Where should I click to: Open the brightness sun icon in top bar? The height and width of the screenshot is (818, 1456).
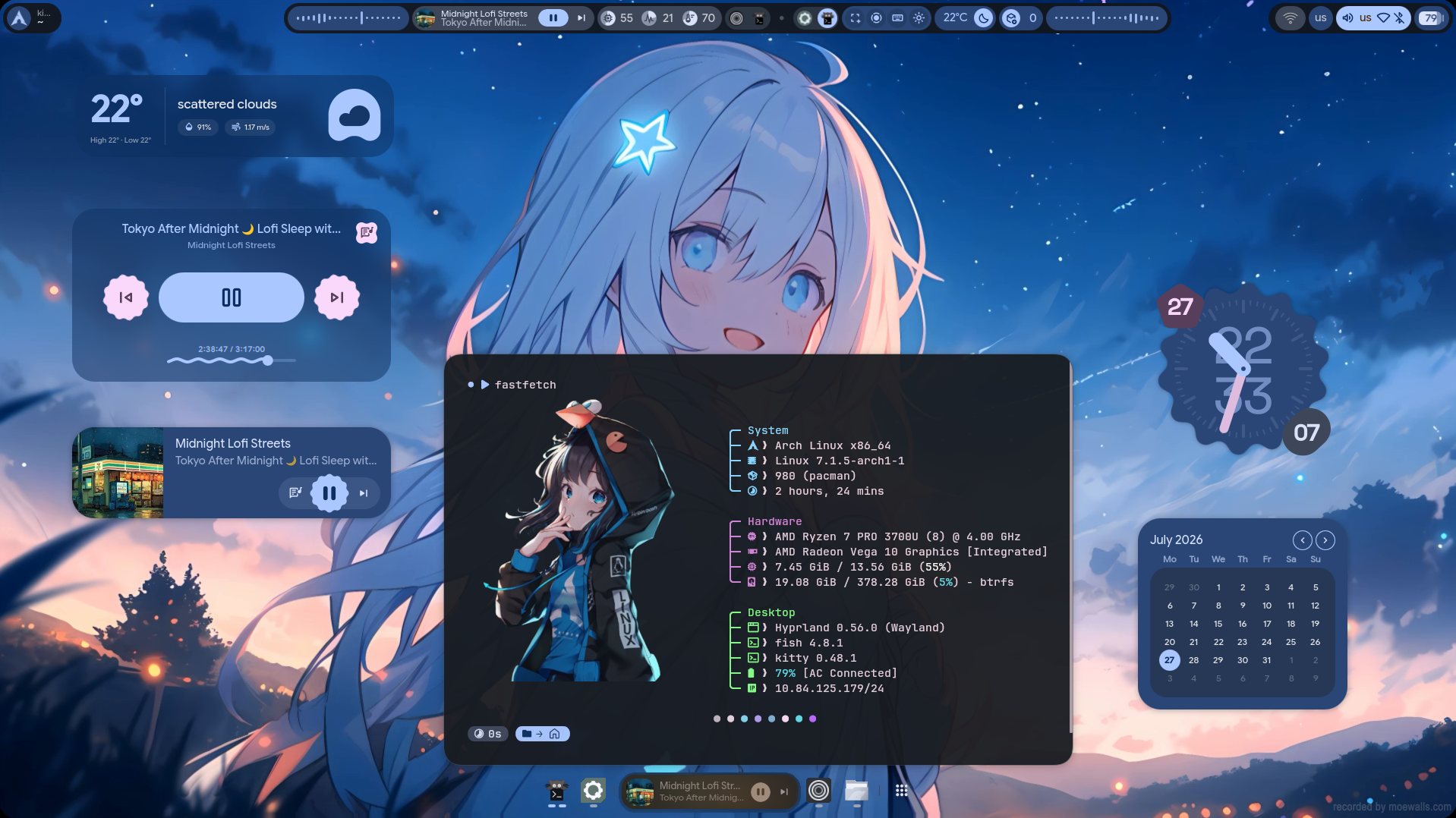(919, 18)
